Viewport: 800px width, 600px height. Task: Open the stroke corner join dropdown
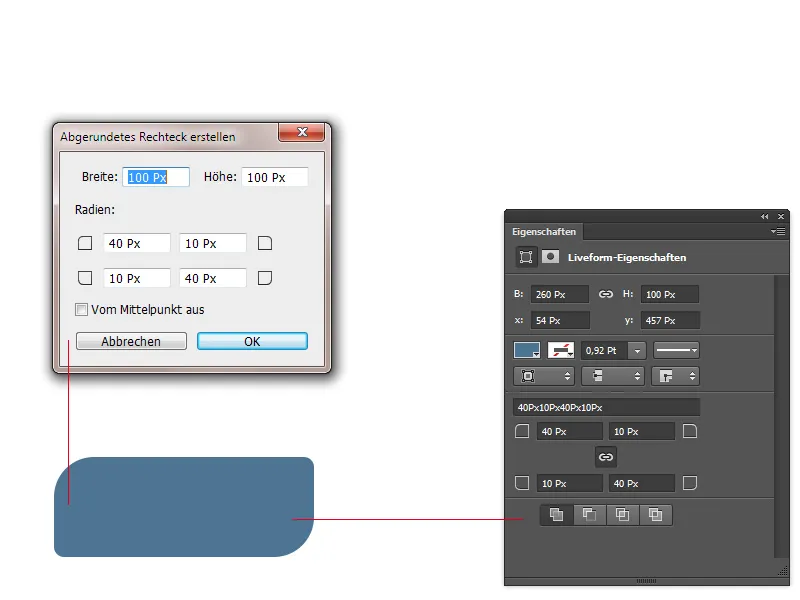675,376
